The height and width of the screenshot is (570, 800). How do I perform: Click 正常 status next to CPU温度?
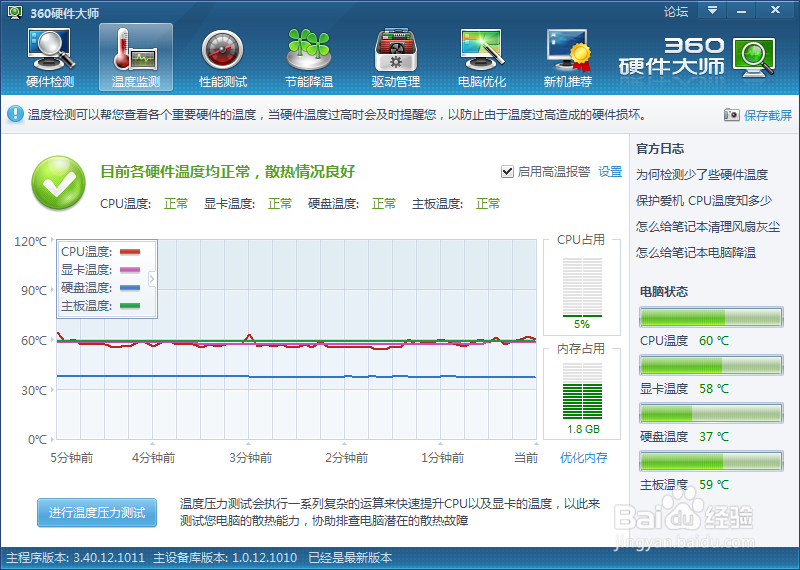click(x=176, y=204)
